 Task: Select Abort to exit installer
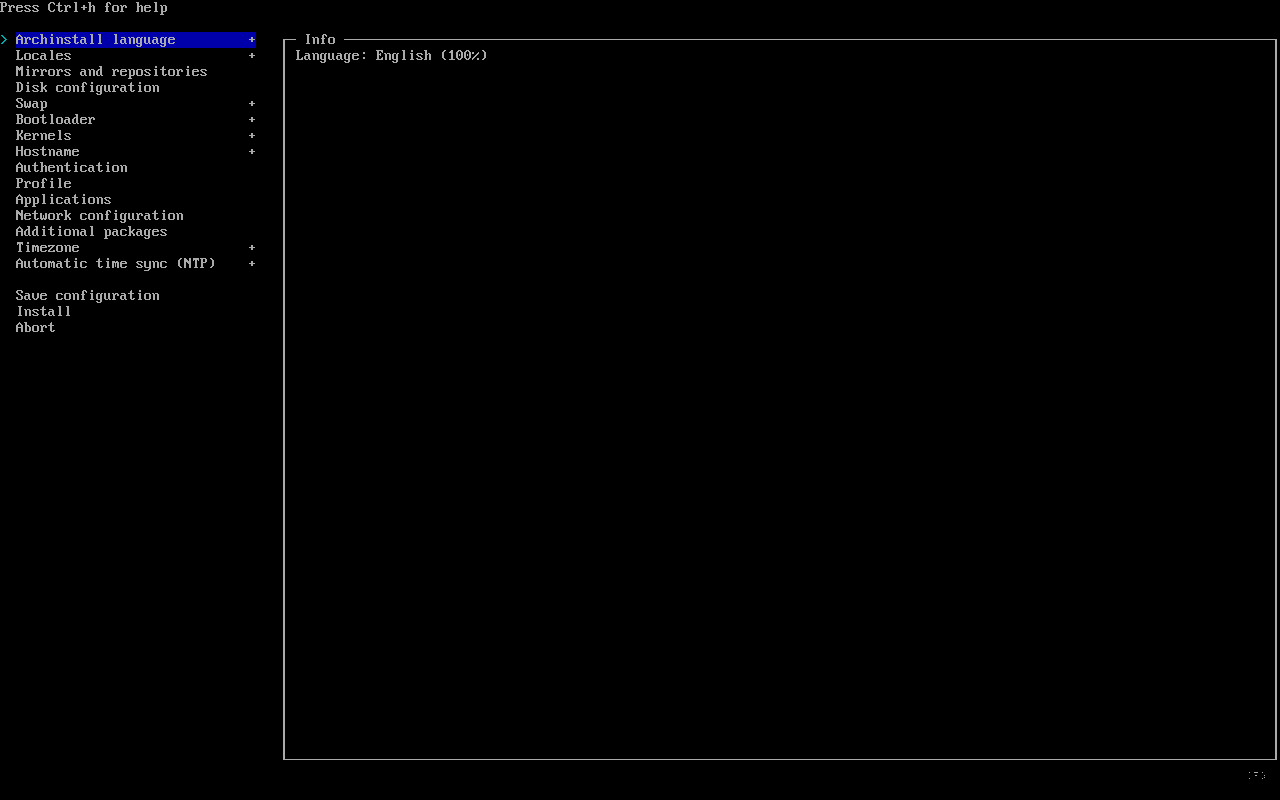click(x=35, y=327)
